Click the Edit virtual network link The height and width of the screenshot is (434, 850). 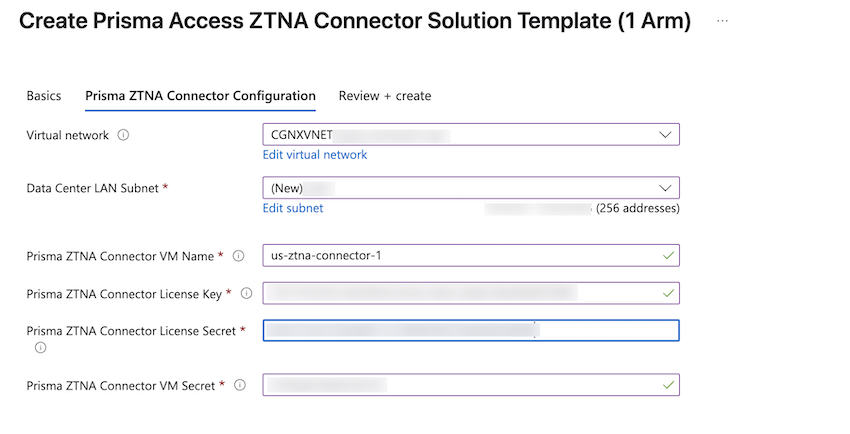click(314, 155)
